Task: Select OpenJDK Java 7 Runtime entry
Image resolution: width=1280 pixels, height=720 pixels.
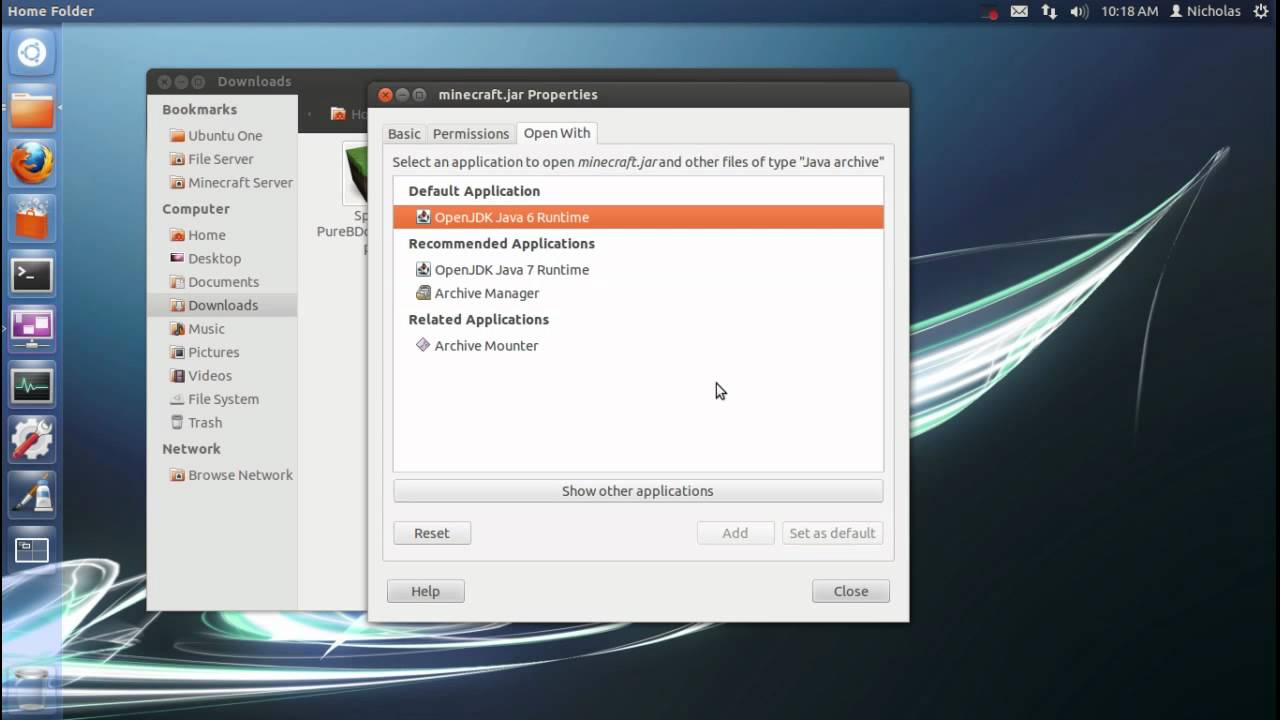Action: tap(638, 269)
